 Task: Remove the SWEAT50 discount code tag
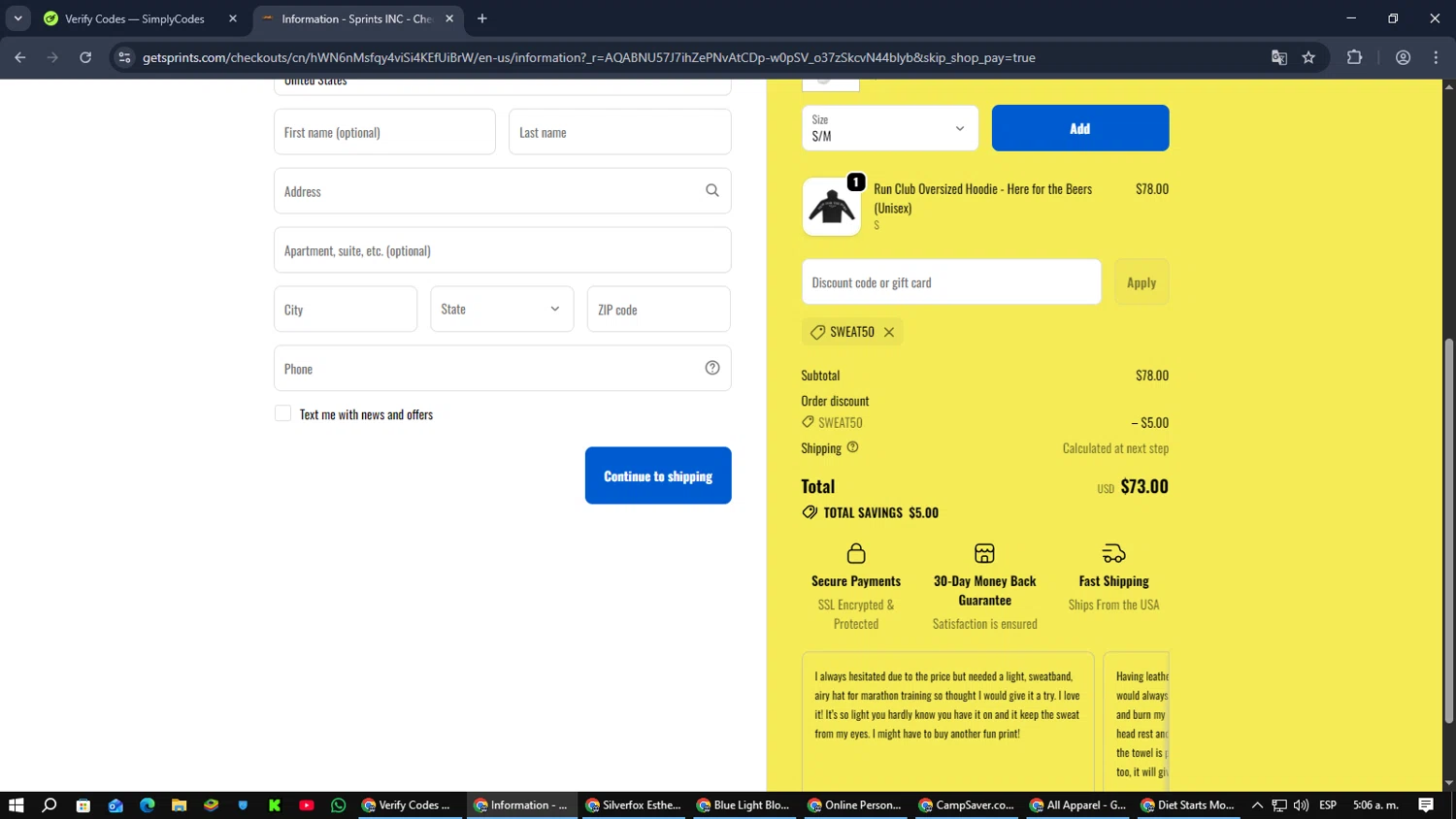pos(889,332)
